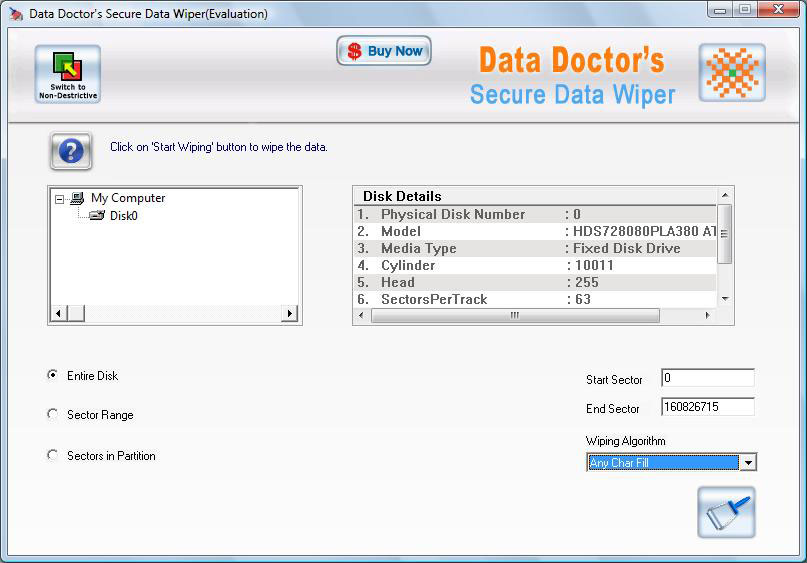Click the application icon in title bar
Screen dimensions: 807x563
(x=17, y=13)
